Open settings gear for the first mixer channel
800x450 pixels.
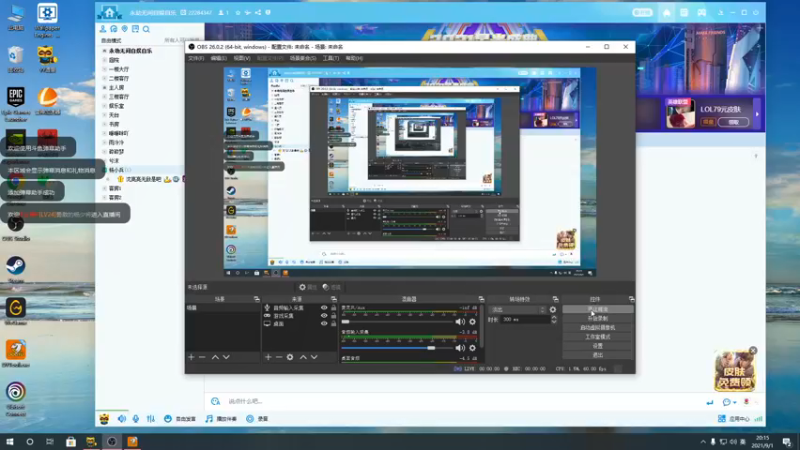(472, 322)
